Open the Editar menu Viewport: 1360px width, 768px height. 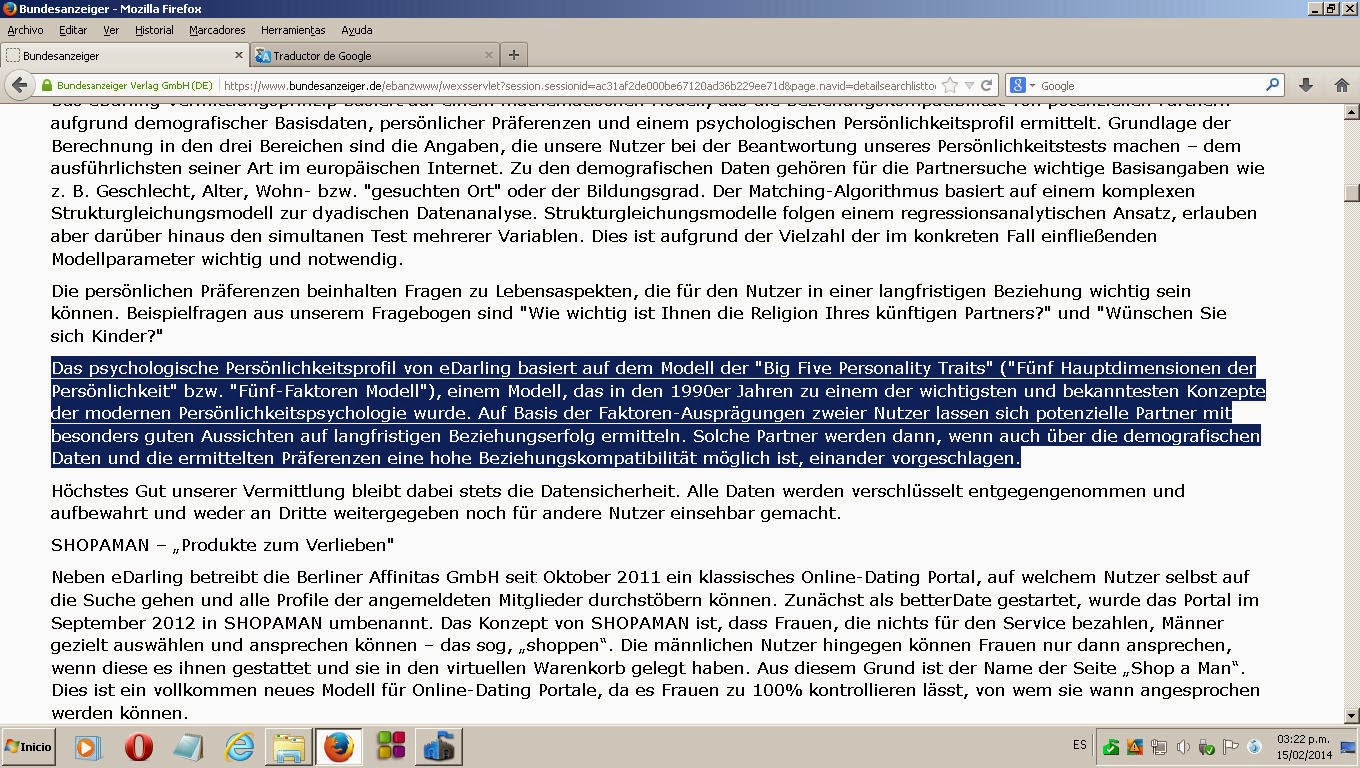(73, 30)
